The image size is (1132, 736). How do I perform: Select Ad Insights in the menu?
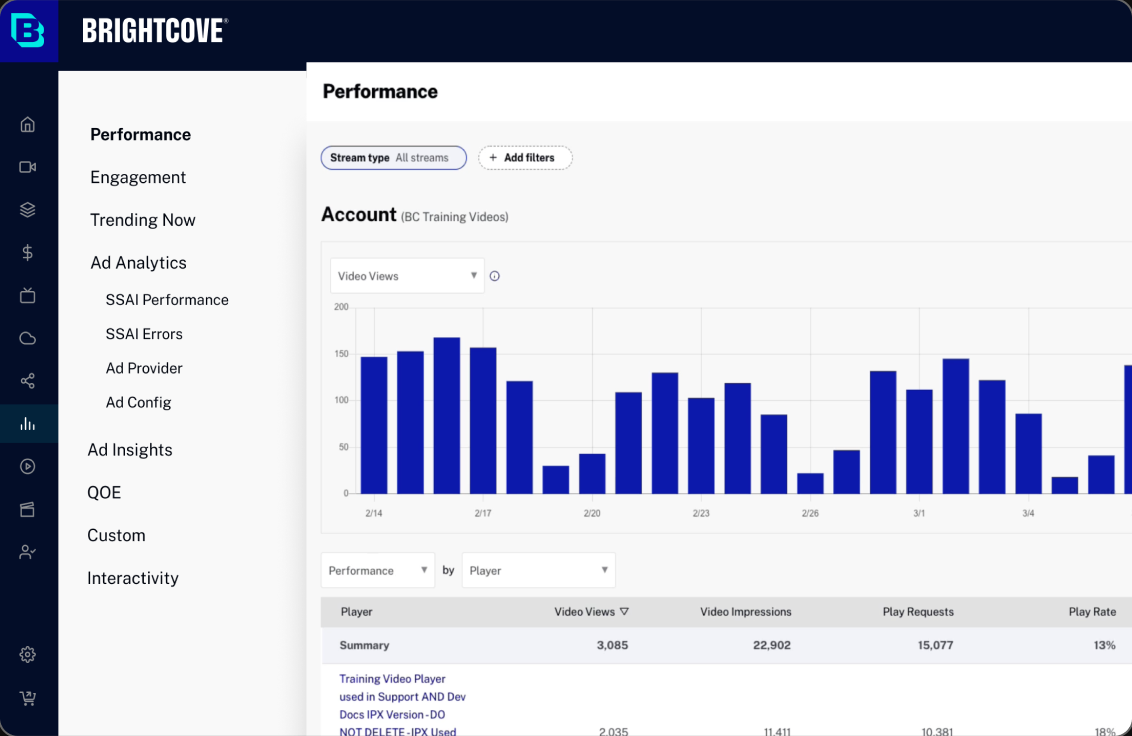(x=130, y=449)
